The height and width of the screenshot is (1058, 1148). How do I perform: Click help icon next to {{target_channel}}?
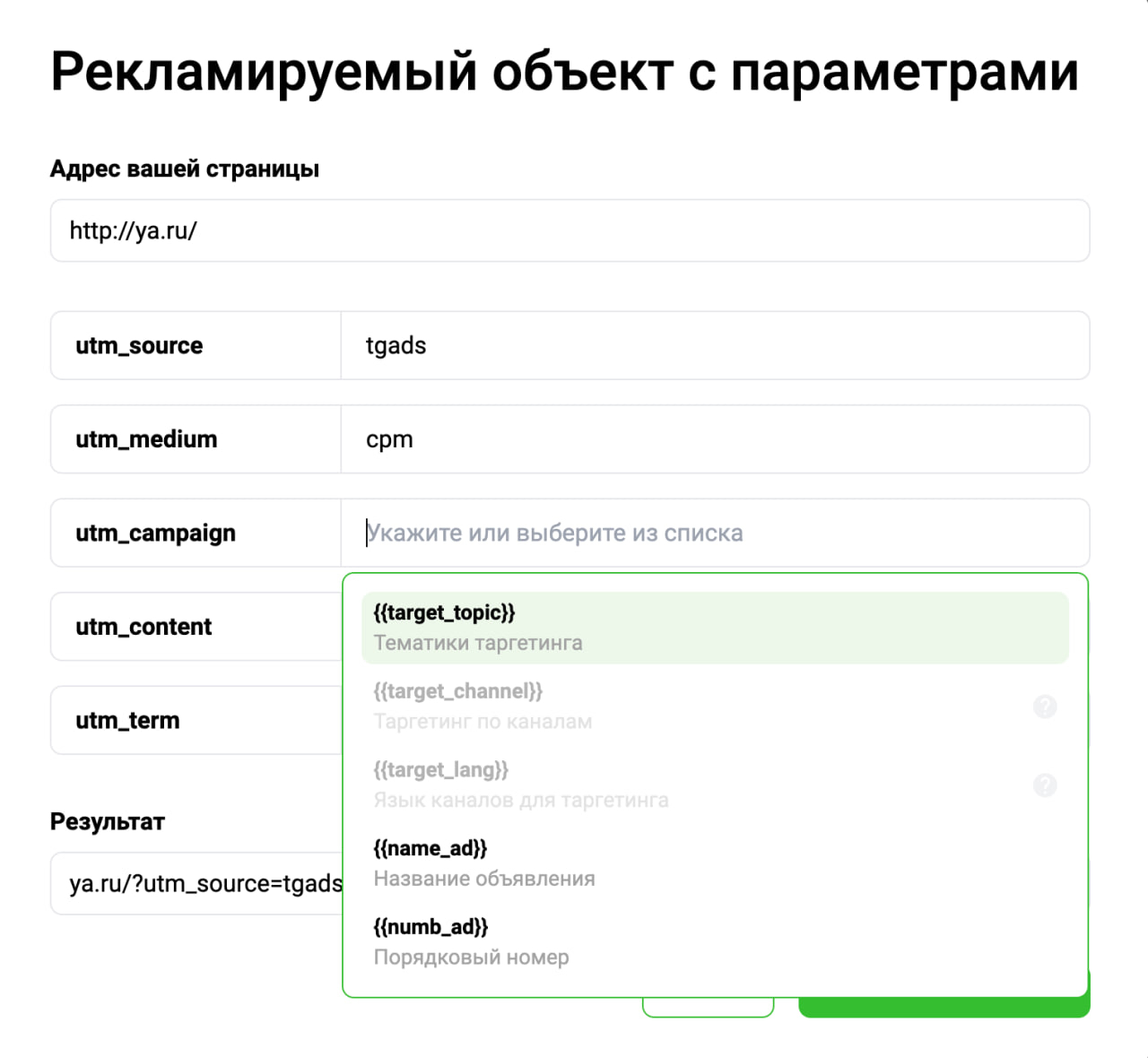coord(1045,707)
